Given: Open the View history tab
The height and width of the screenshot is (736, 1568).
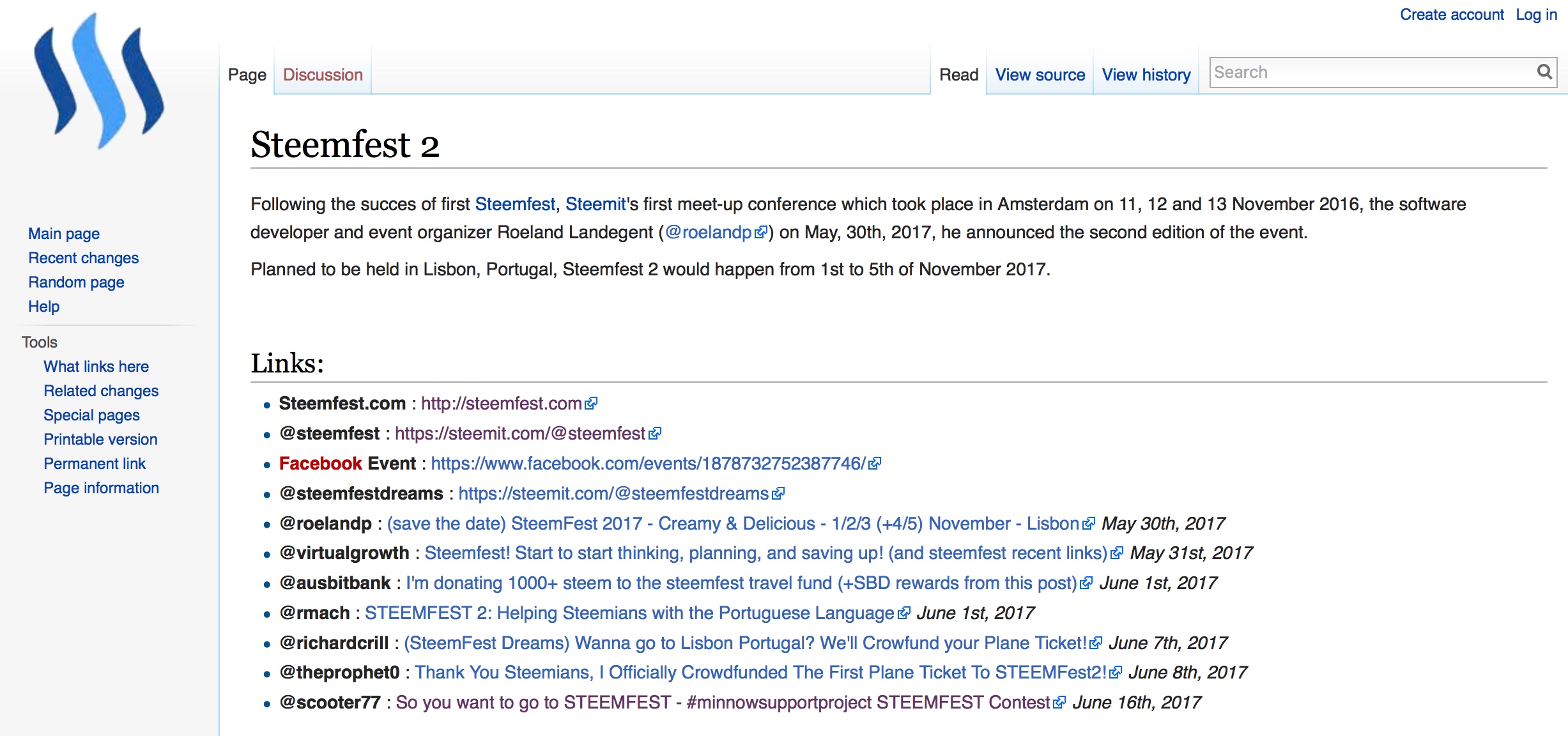Looking at the screenshot, I should (x=1146, y=75).
